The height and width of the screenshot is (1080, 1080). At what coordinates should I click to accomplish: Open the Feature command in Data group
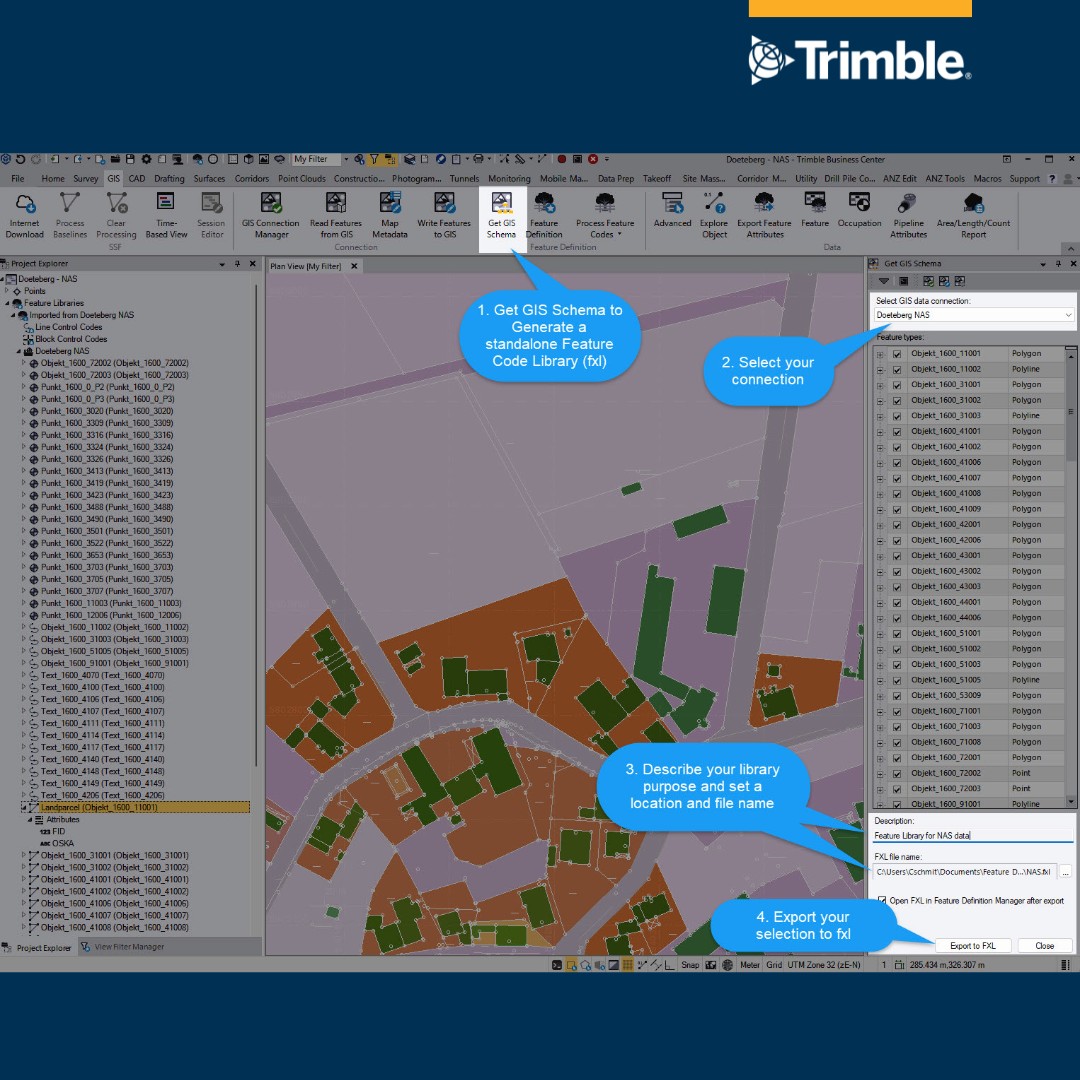(x=815, y=210)
